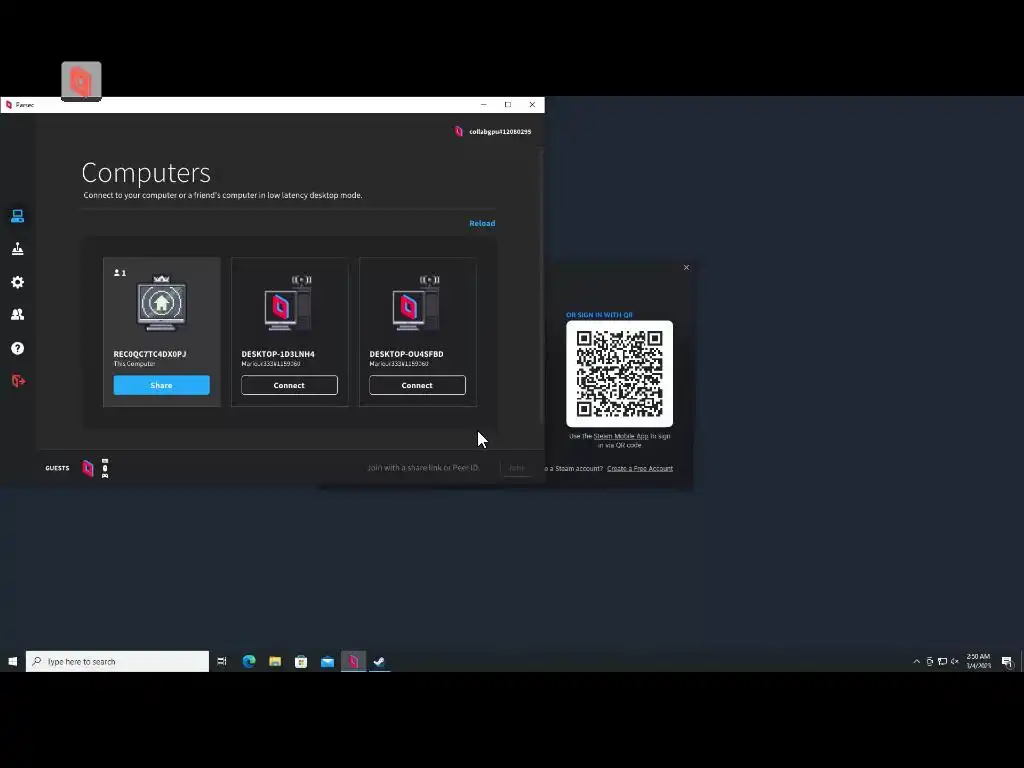1024x768 pixels.
Task: Open the Computers tab in Parsec sidebar
Action: pyautogui.click(x=18, y=216)
